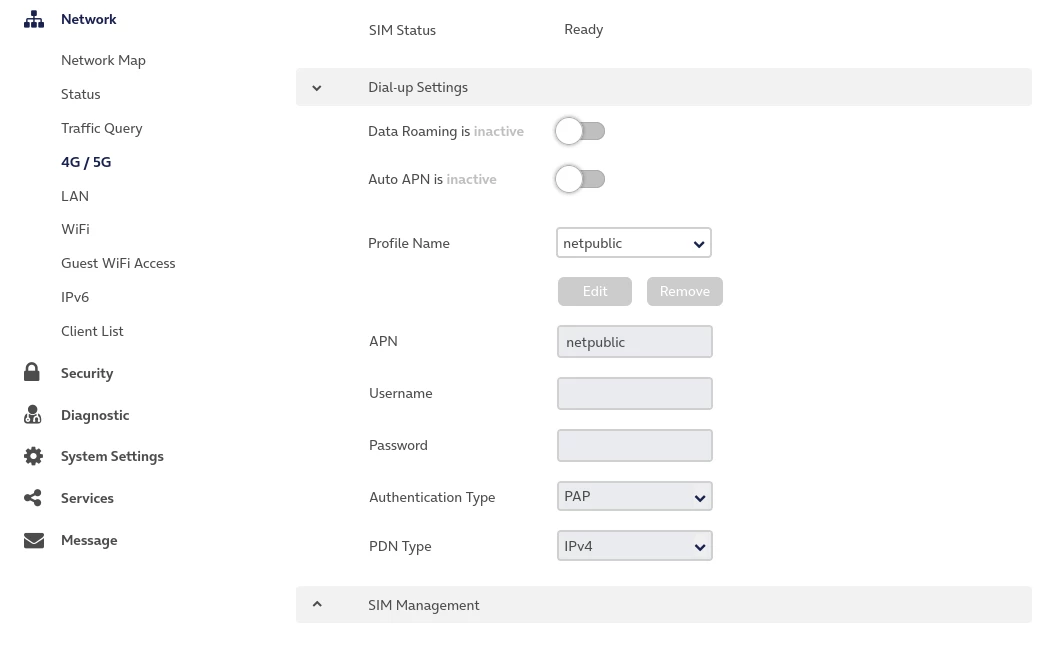Open the Authentication Type dropdown
This screenshot has width=1056, height=647.
coord(634,497)
